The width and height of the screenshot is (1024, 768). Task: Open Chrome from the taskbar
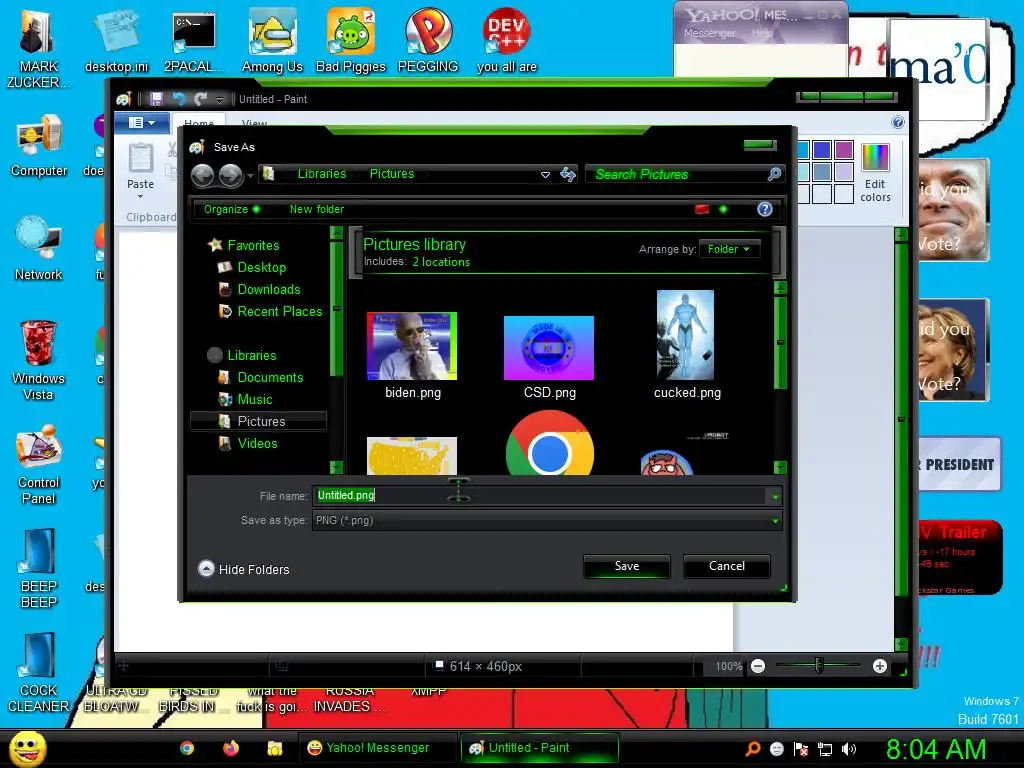(x=187, y=748)
